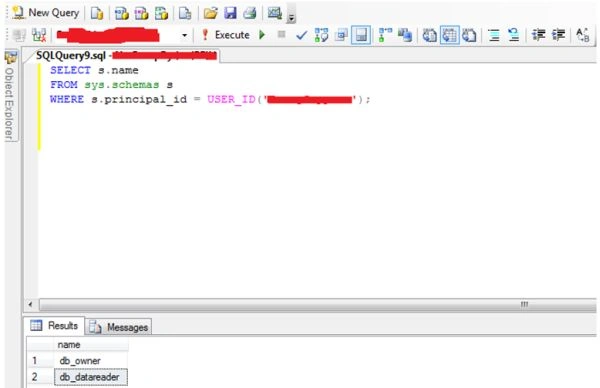Parse the query with the blue checkmark
This screenshot has width=600, height=388.
pyautogui.click(x=302, y=36)
